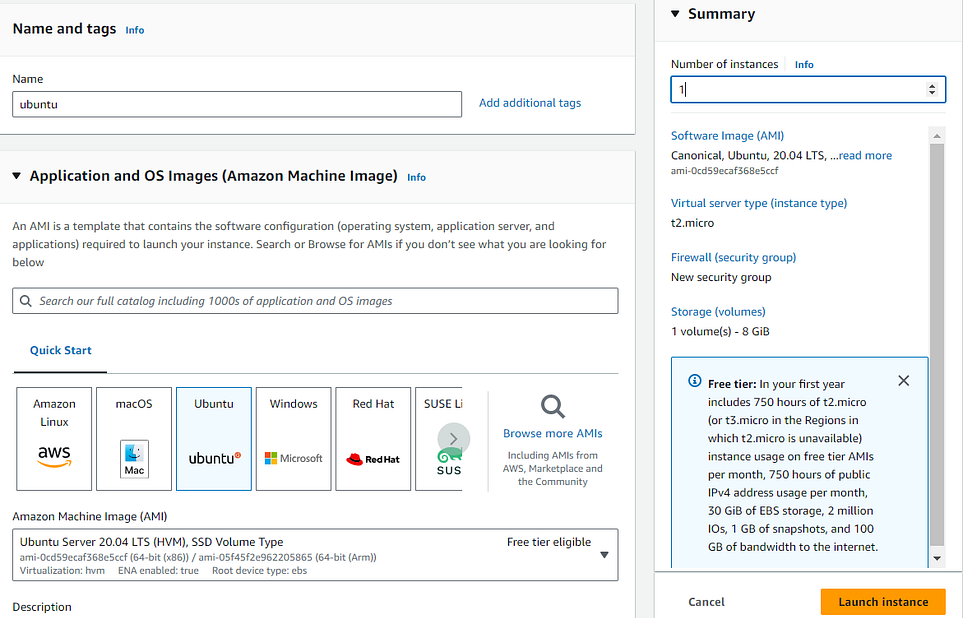Select the Amazon Linux AMI card

[x=54, y=439]
